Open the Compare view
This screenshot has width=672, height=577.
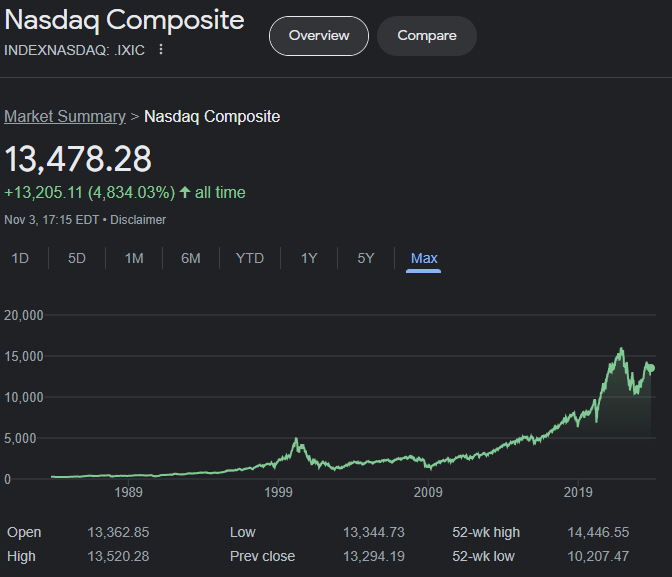427,36
